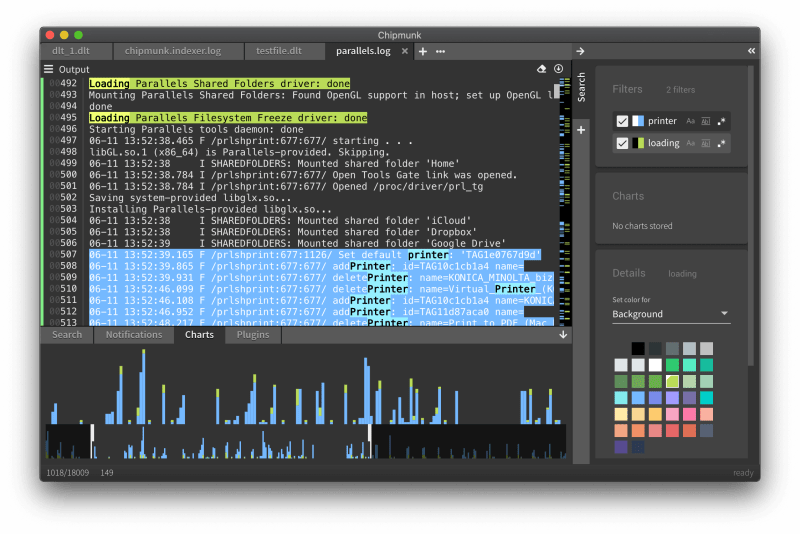Open the bottom Search tab
800x534 pixels.
[x=67, y=335]
